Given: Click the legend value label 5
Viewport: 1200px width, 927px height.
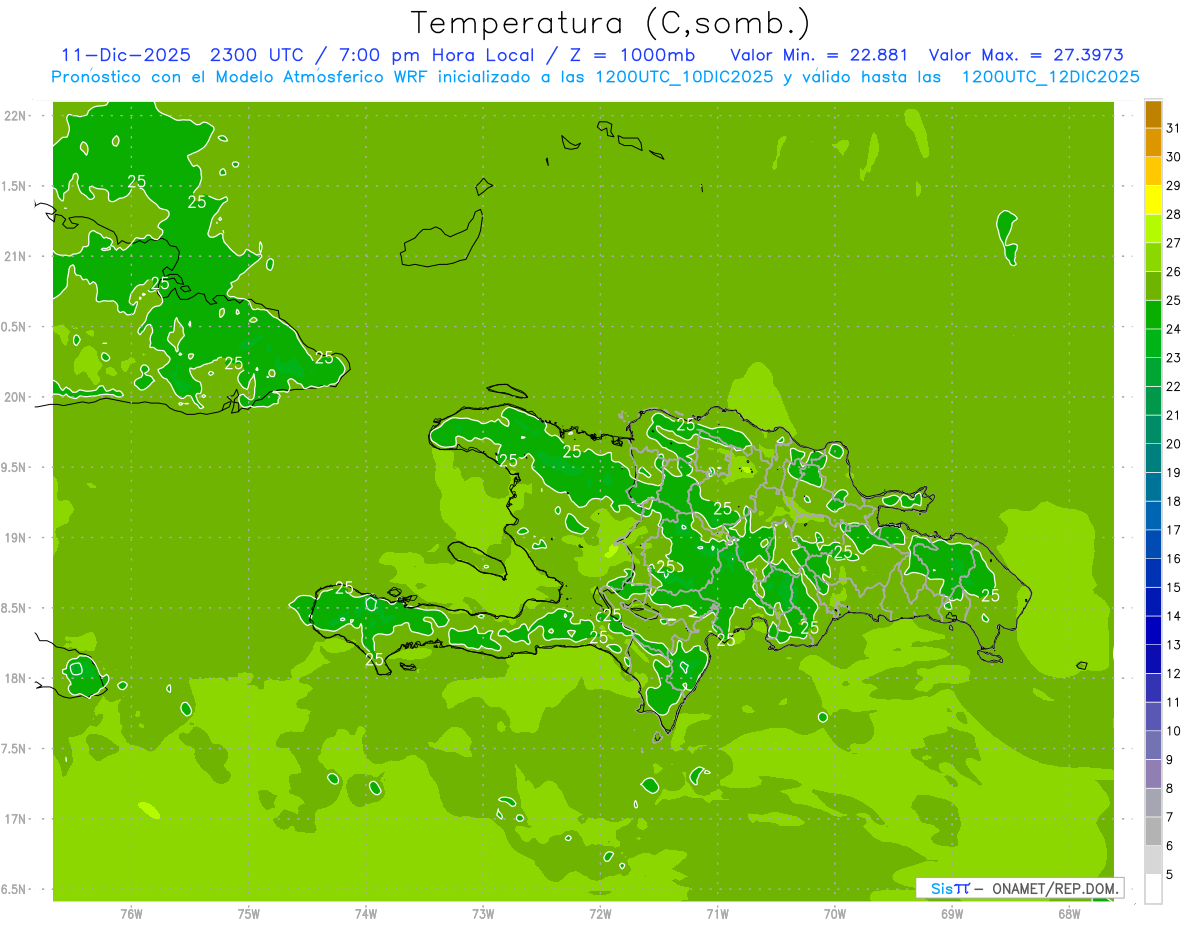Looking at the screenshot, I should [1170, 874].
